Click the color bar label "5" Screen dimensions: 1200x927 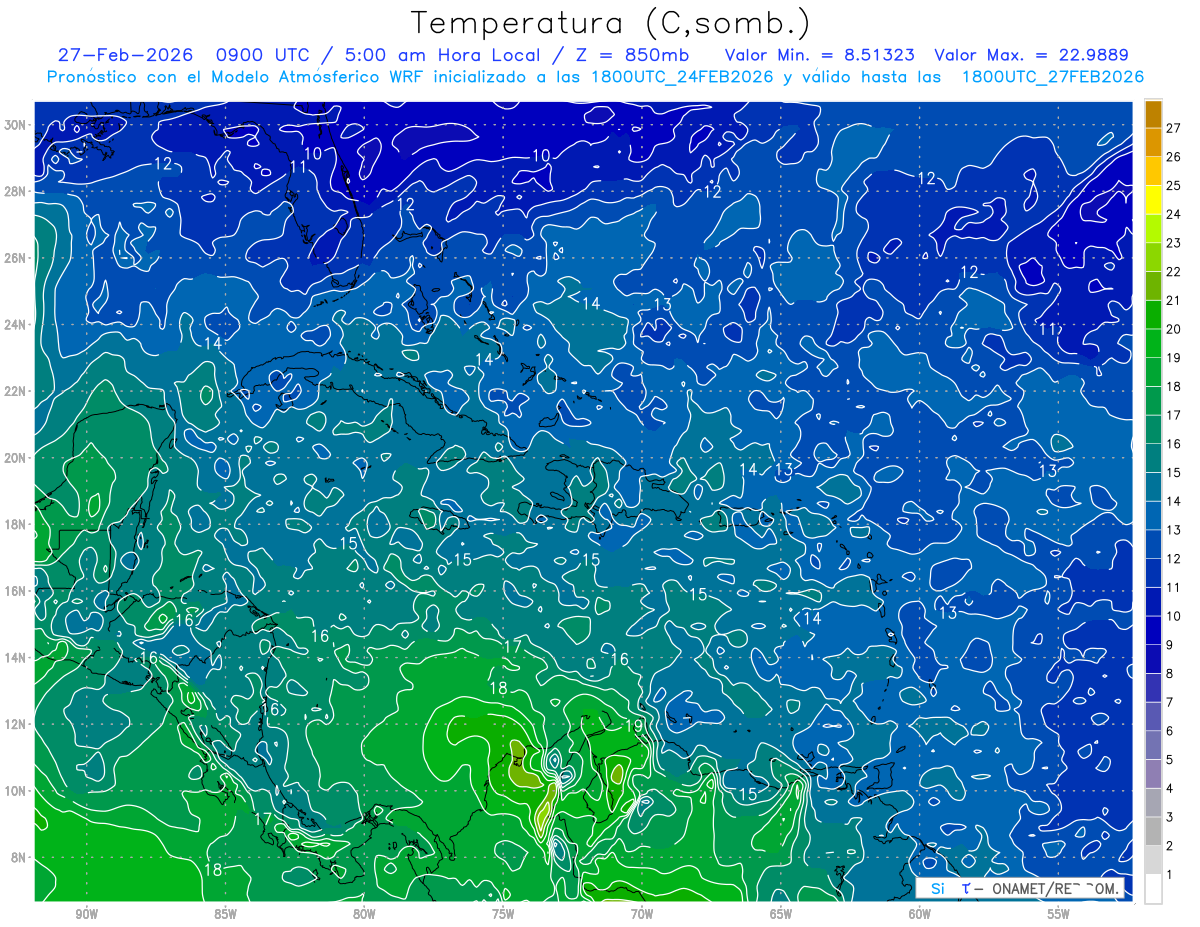tap(1171, 760)
